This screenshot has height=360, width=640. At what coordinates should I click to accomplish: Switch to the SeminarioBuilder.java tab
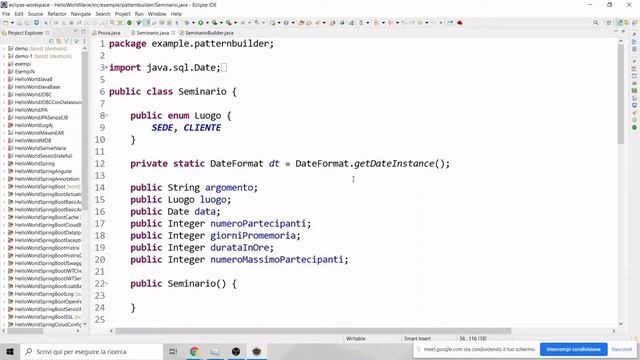(209, 33)
